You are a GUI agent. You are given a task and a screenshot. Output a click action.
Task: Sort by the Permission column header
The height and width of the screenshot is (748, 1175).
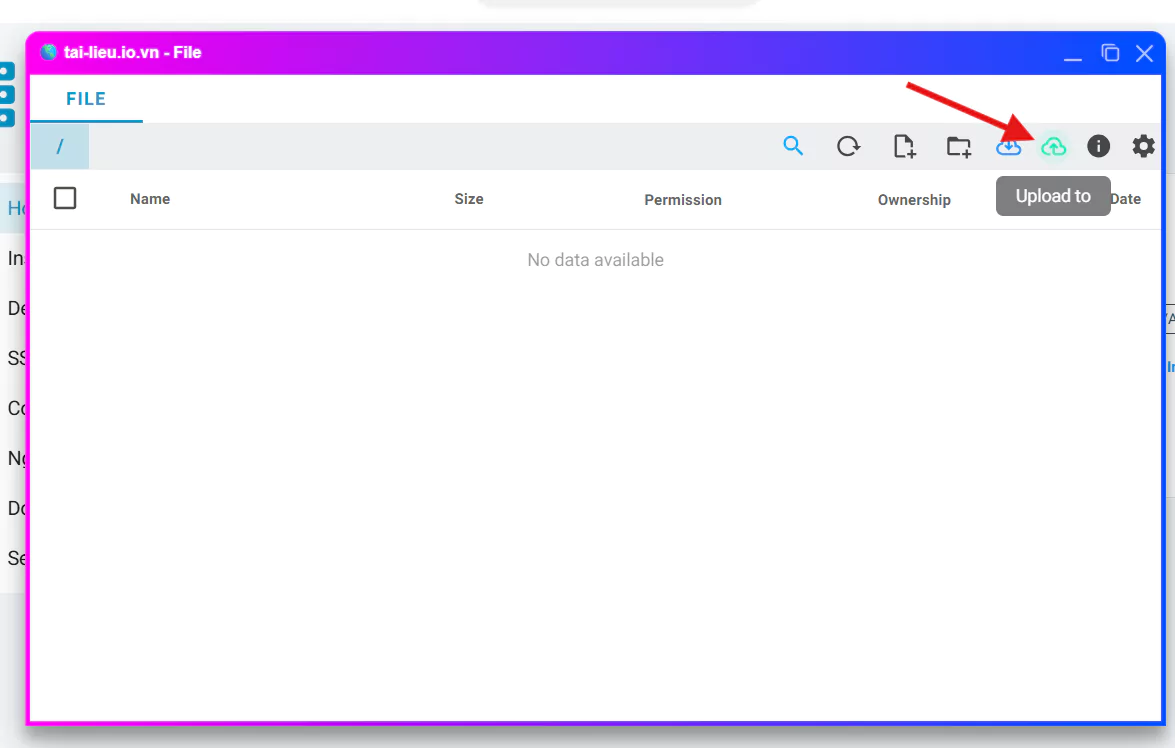(682, 200)
